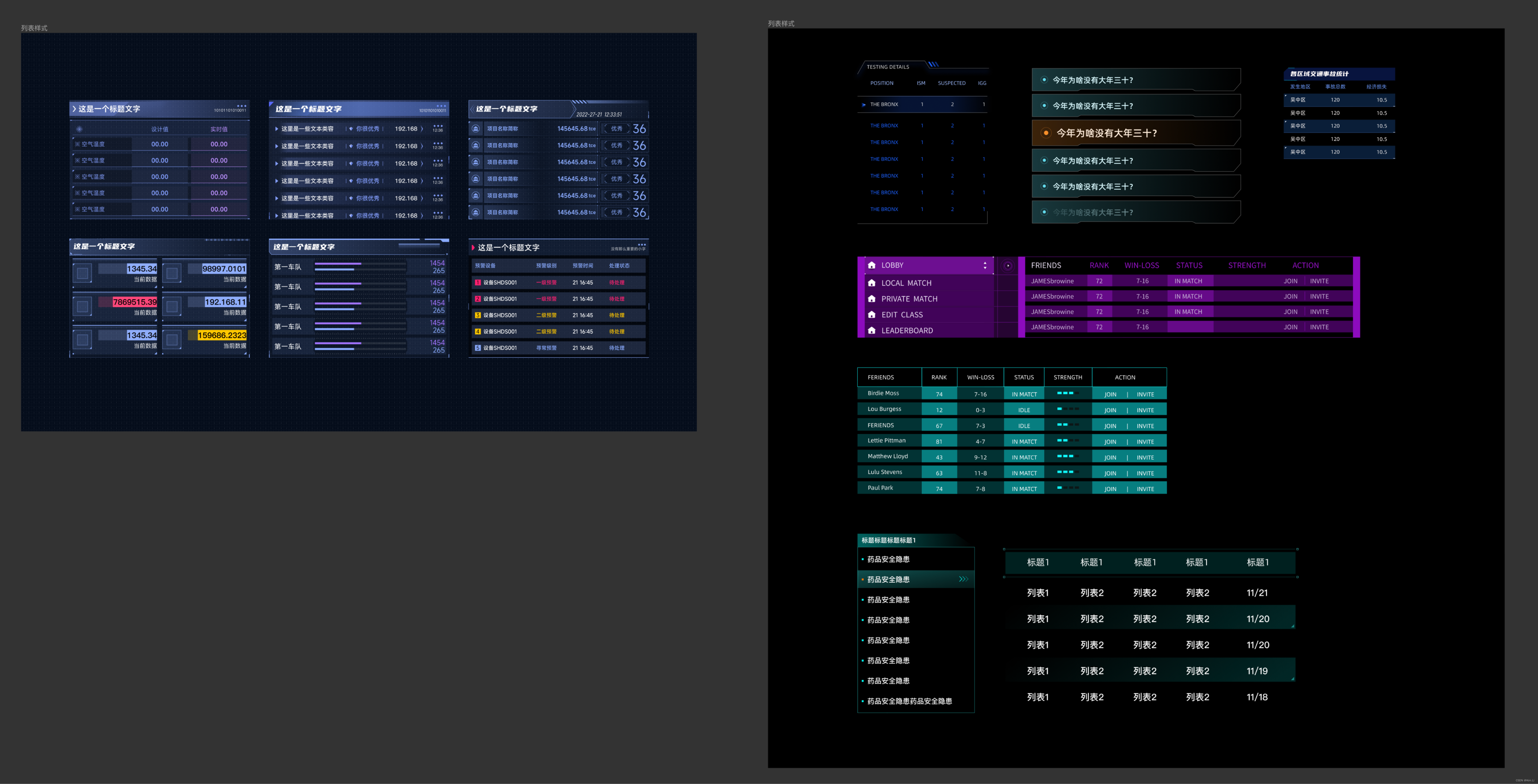
Task: Expand the first 这里是一些文本类容 row triangle
Action: point(276,129)
